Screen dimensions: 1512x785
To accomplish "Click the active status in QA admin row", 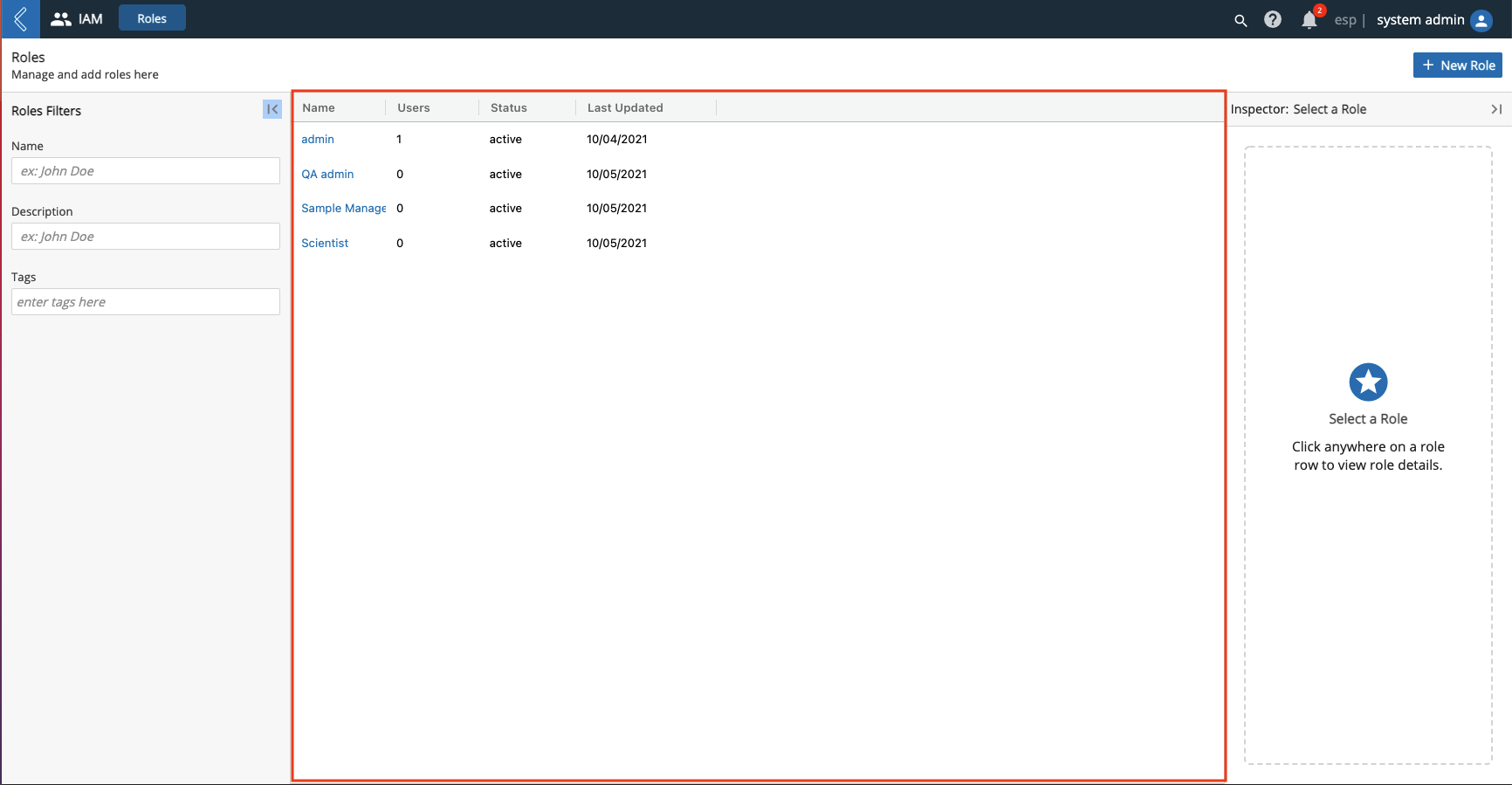I will pos(505,174).
